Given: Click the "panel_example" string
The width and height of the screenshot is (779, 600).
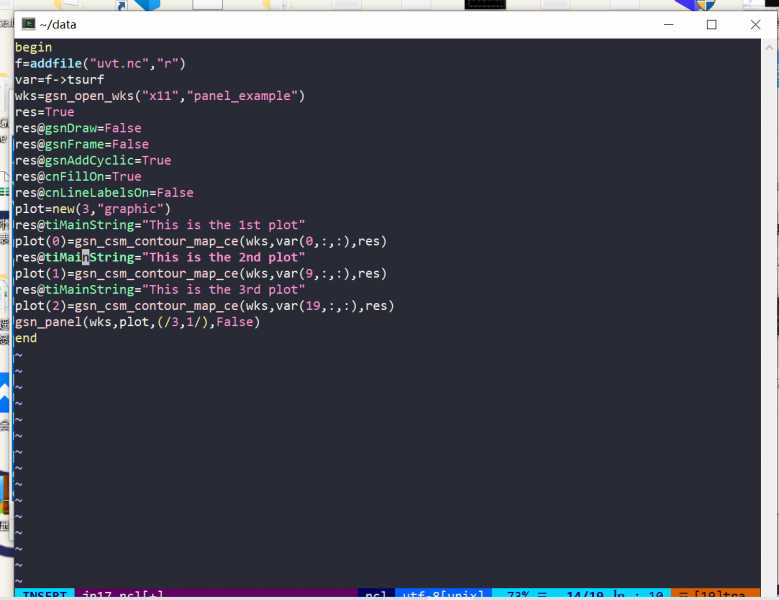Looking at the screenshot, I should coord(245,96).
